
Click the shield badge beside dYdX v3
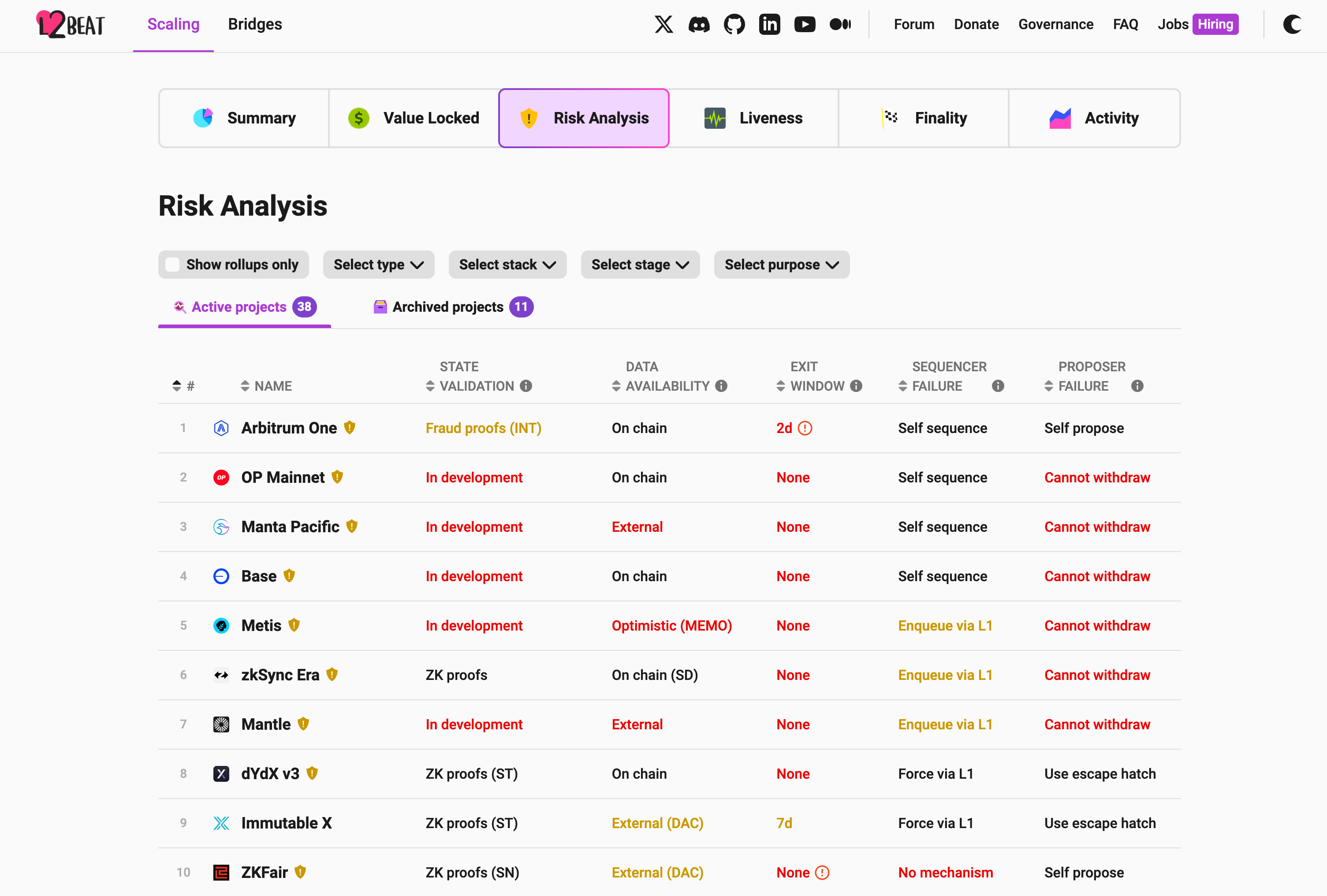tap(312, 773)
